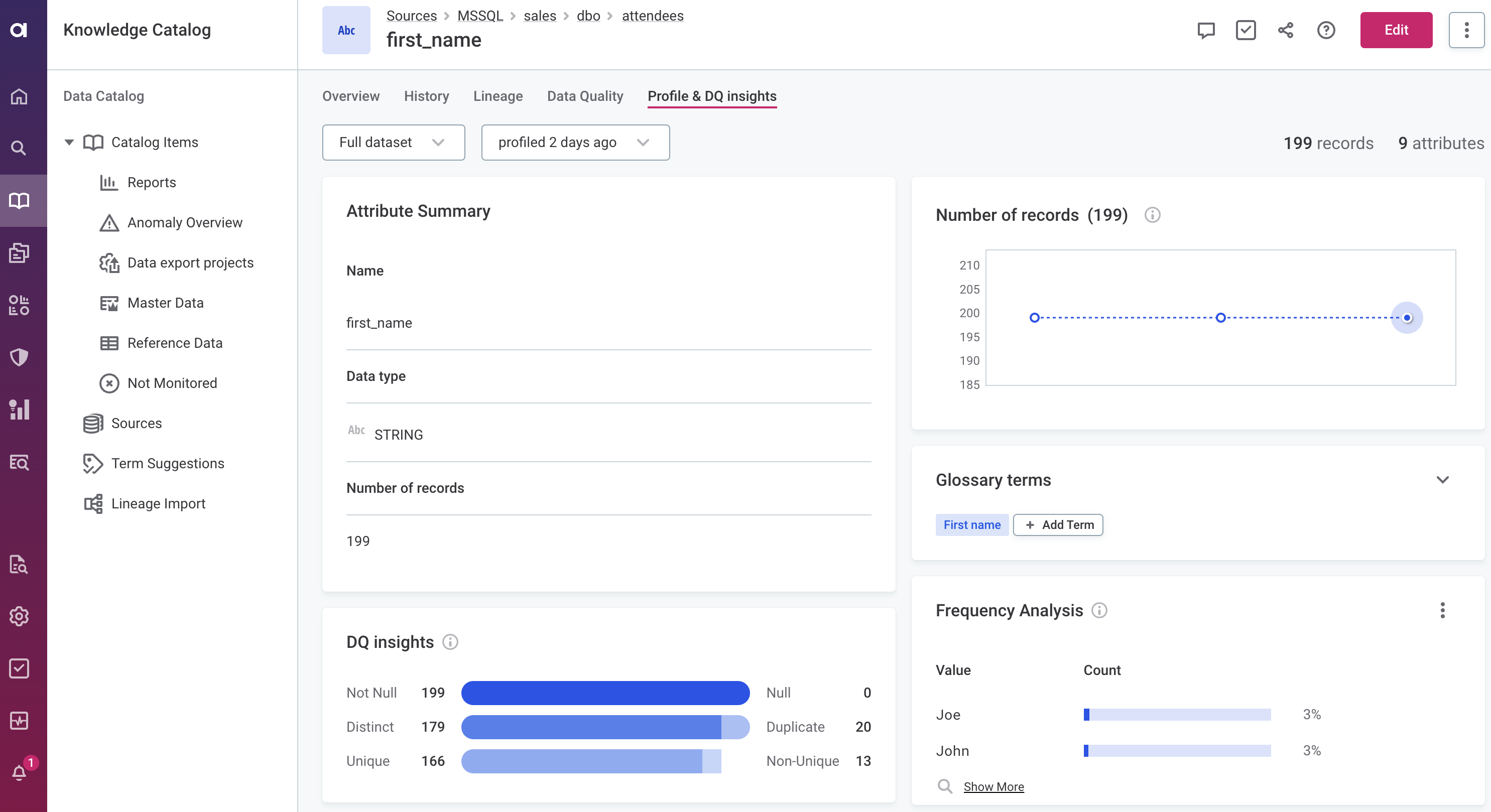Open the Comments panel
This screenshot has height=812, width=1491.
click(x=1206, y=30)
